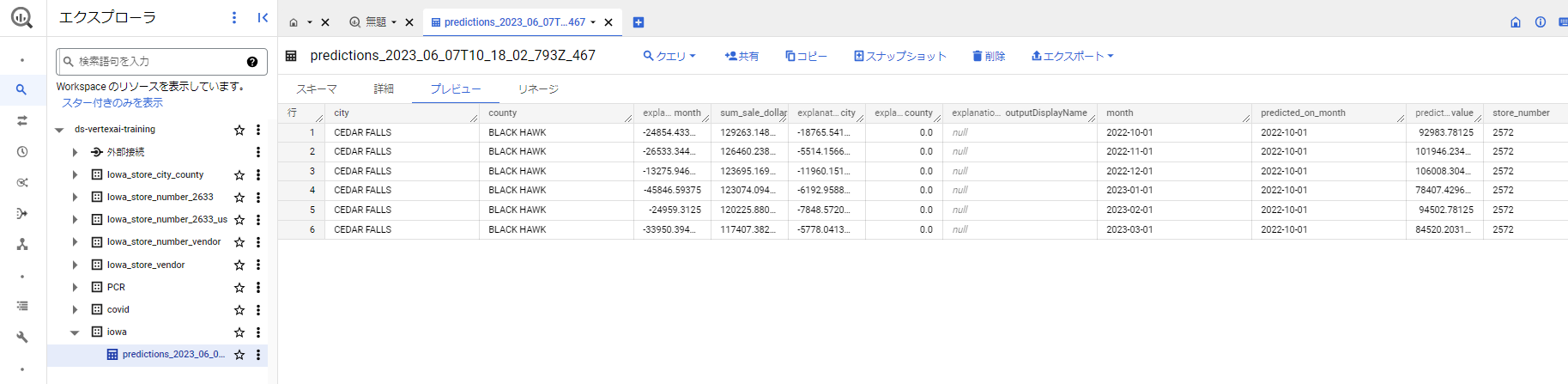The image size is (1568, 384).
Task: Open list icon near bottom of left rail
Action: click(21, 306)
